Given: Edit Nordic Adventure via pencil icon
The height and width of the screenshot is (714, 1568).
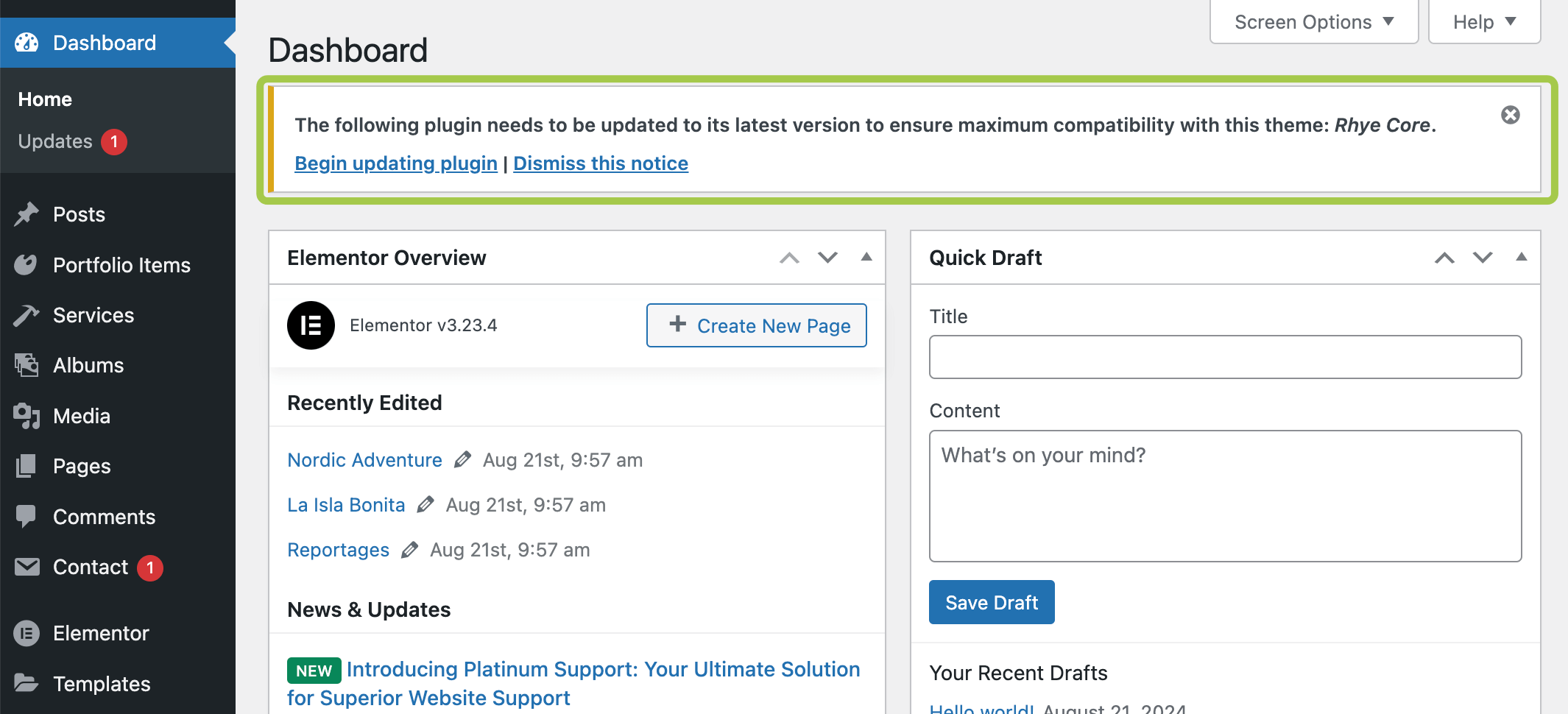Looking at the screenshot, I should tap(462, 460).
